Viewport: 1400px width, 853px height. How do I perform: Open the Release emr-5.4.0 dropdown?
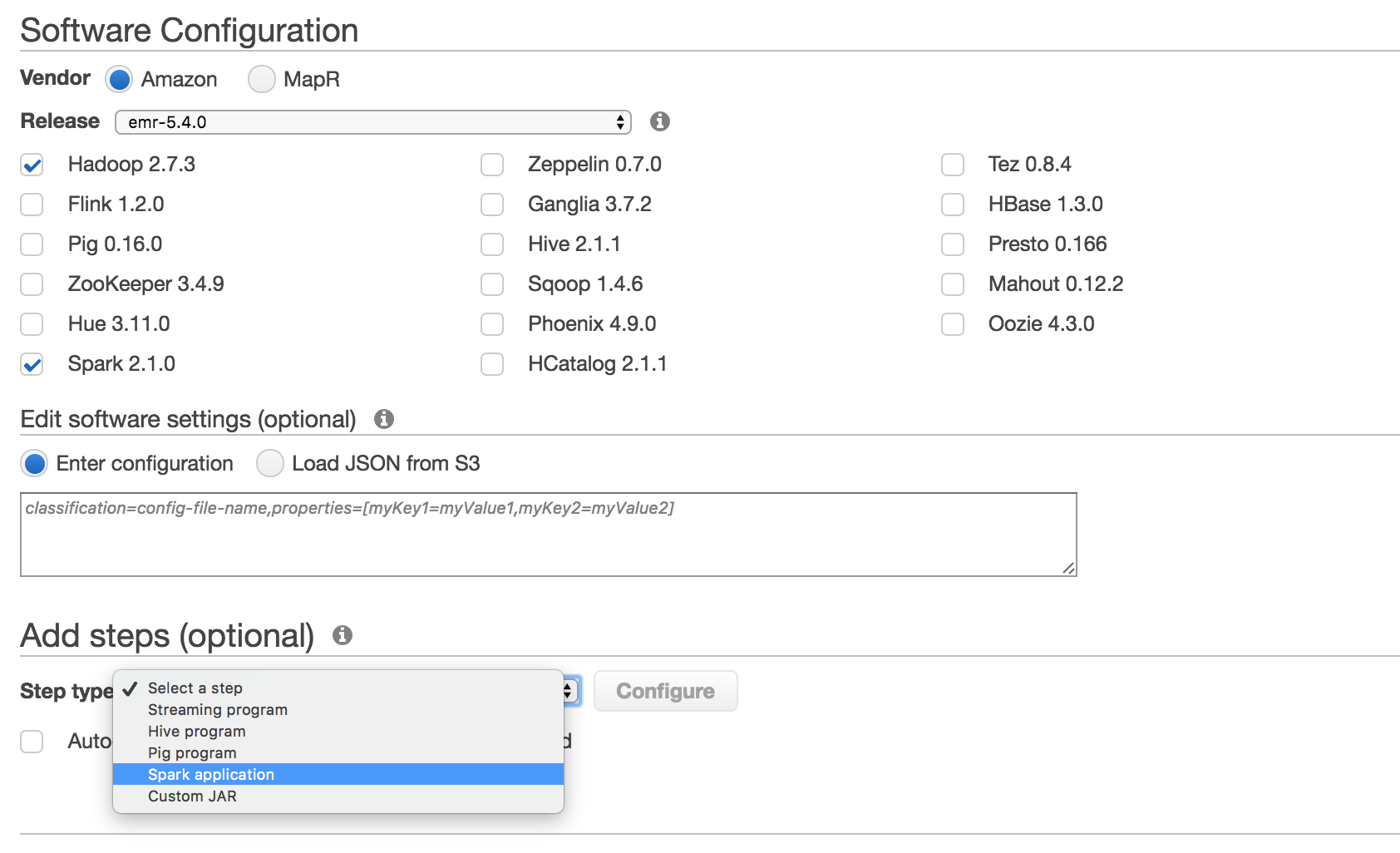click(372, 122)
